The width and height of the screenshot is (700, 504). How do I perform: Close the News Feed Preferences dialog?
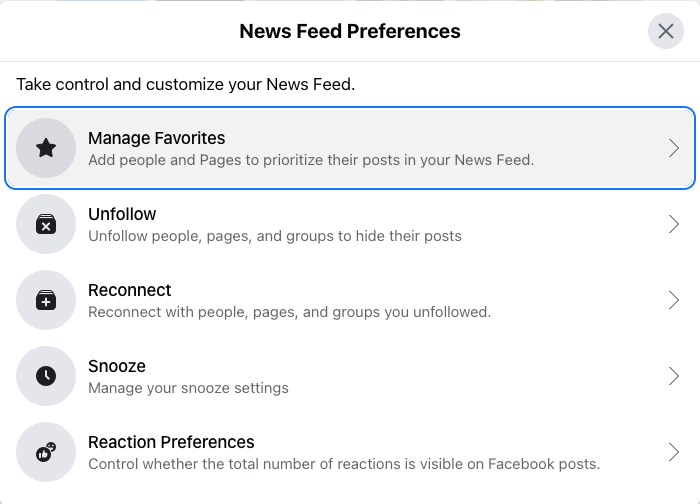click(666, 31)
